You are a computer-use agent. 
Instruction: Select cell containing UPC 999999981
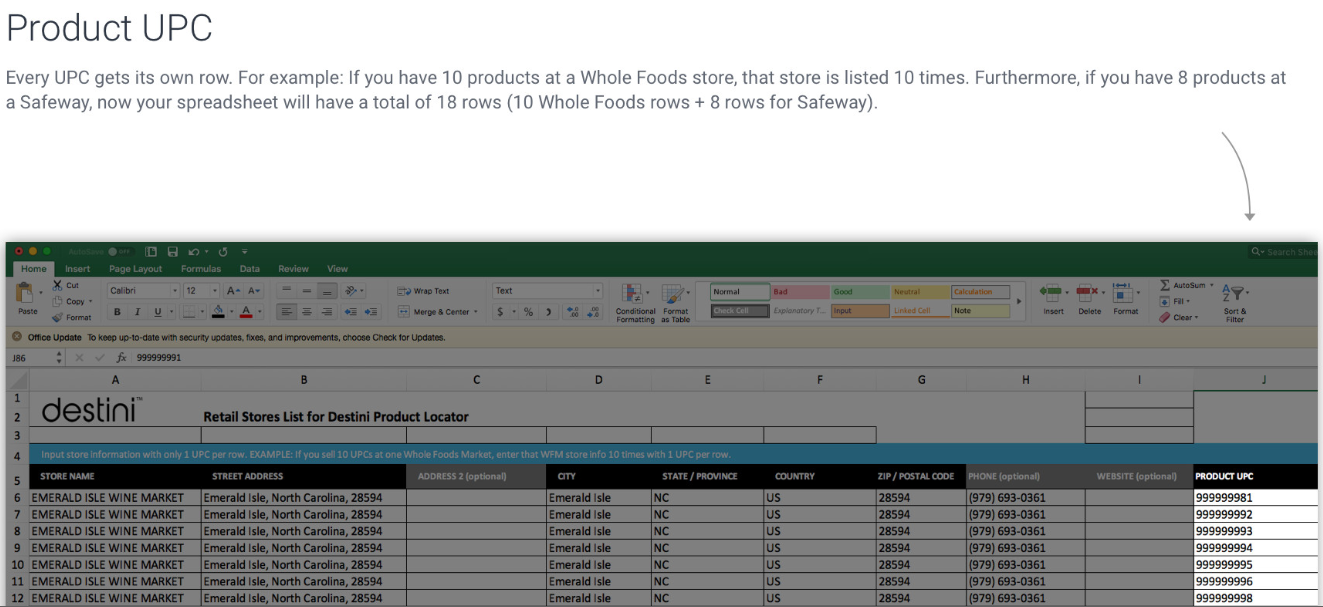click(x=1255, y=497)
